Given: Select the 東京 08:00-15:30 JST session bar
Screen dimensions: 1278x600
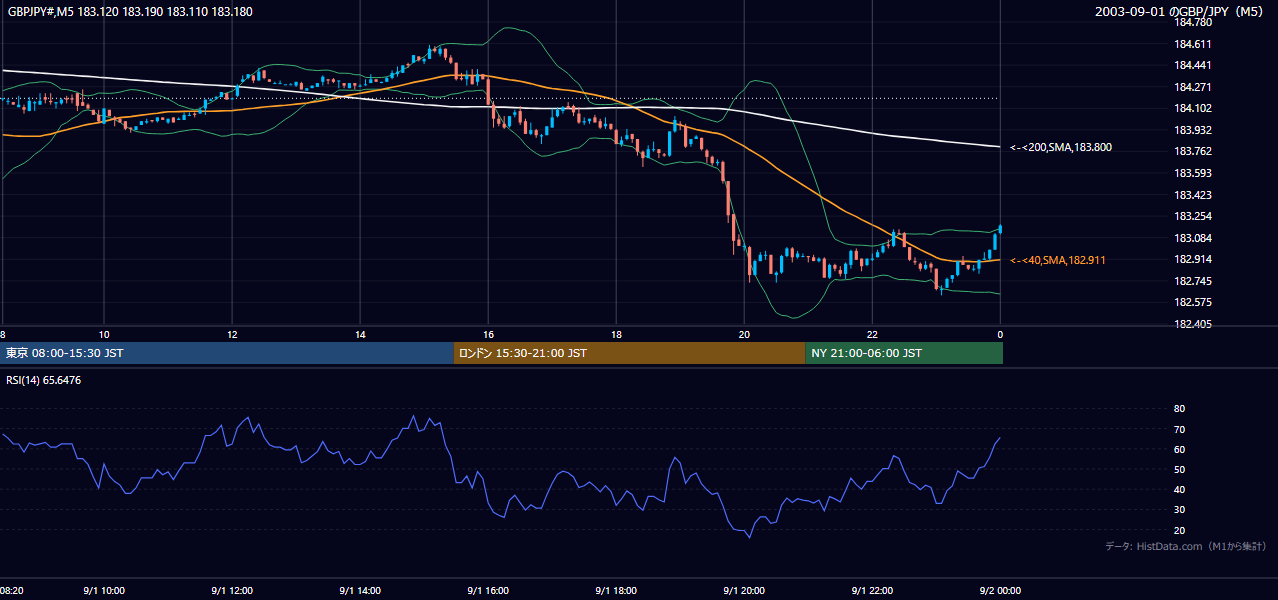Looking at the screenshot, I should (228, 353).
